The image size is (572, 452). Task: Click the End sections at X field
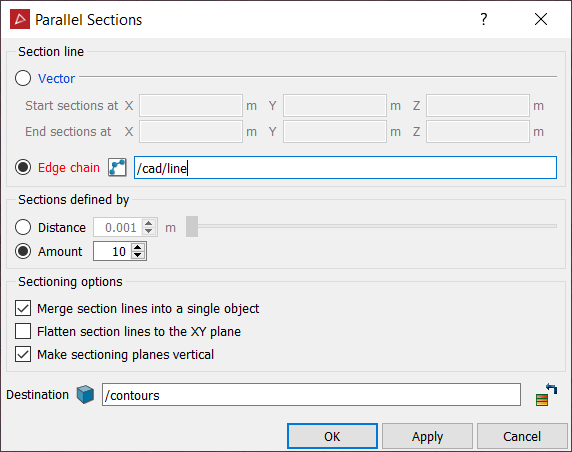(x=191, y=131)
